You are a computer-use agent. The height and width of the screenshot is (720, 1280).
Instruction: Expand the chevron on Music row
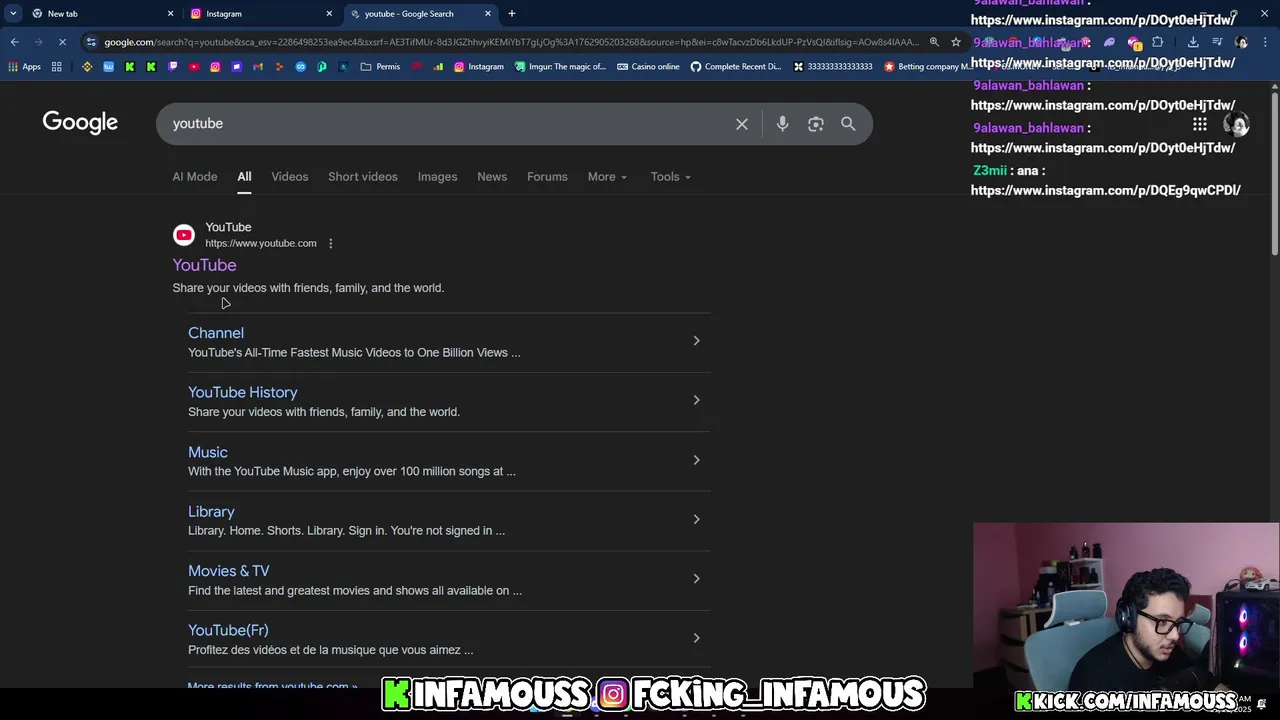pyautogui.click(x=696, y=460)
